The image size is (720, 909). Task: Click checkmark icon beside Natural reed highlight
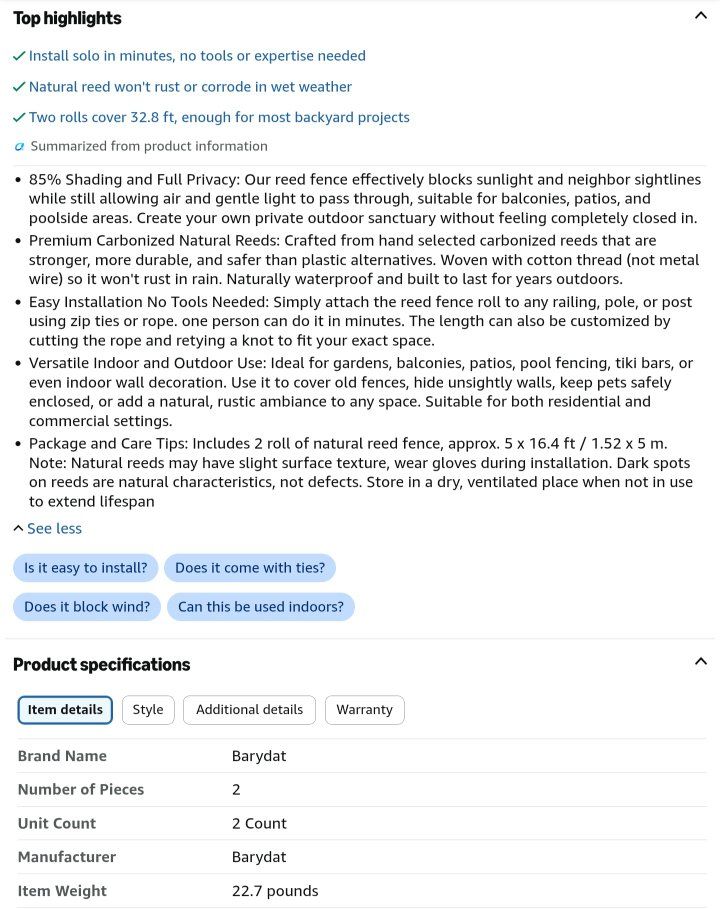[19, 86]
